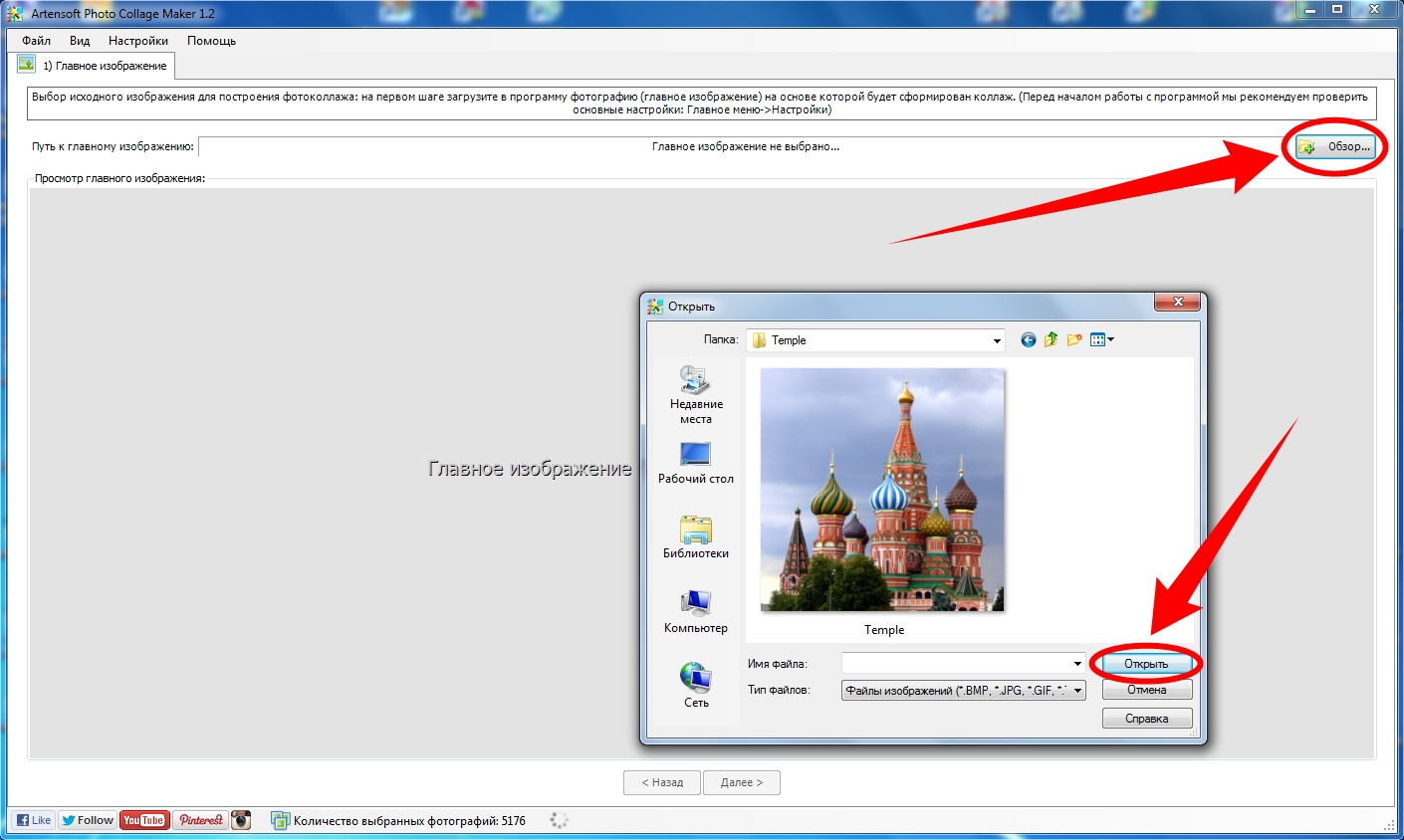Open the Файл menu

pos(36,41)
